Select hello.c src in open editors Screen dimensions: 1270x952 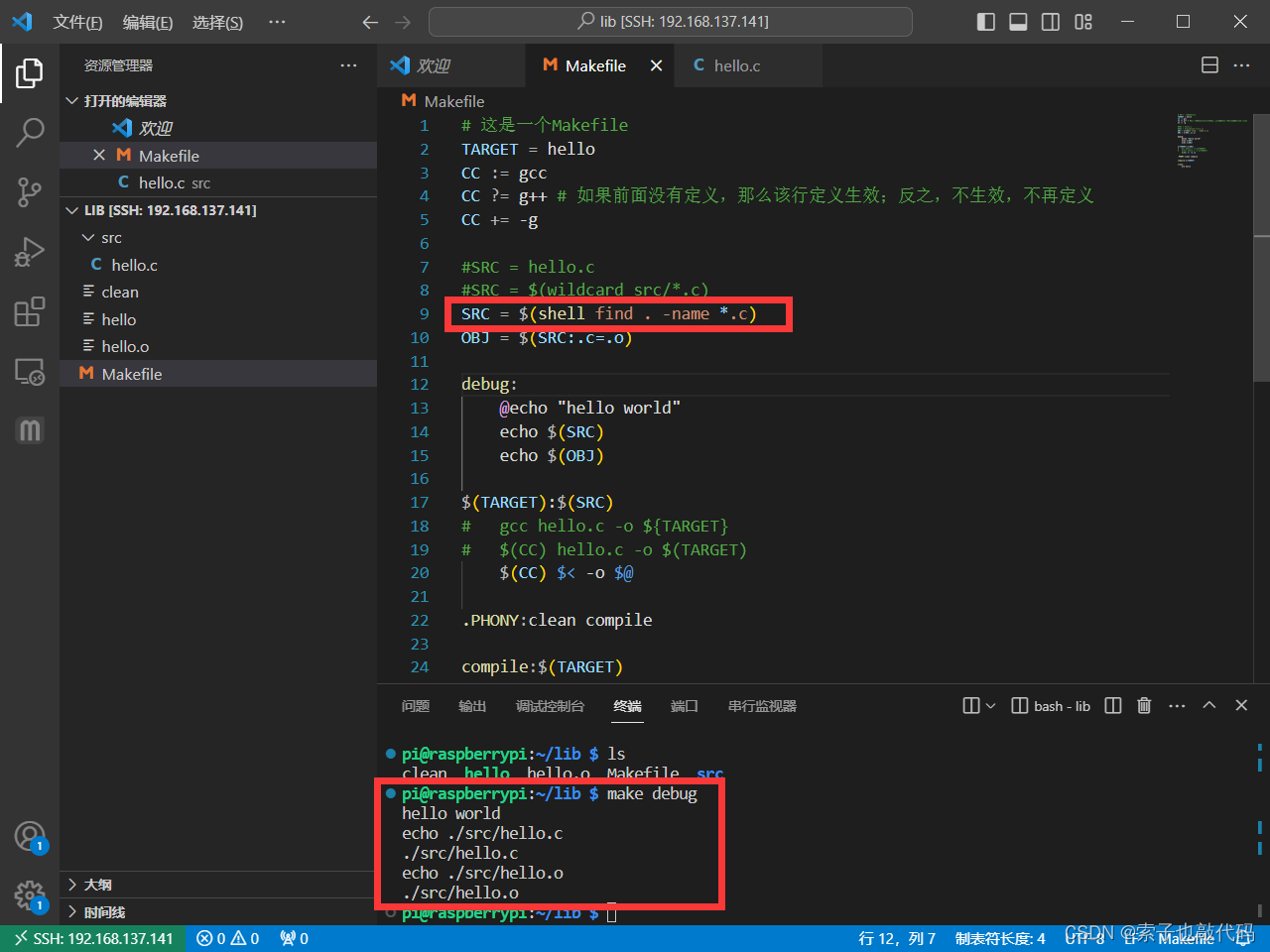click(217, 182)
